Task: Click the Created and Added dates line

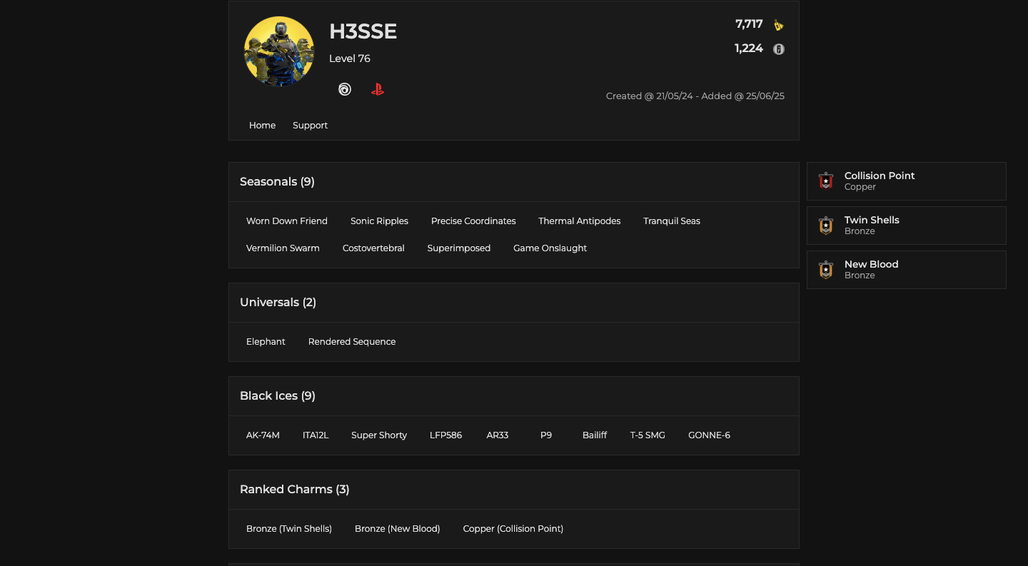Action: 695,96
